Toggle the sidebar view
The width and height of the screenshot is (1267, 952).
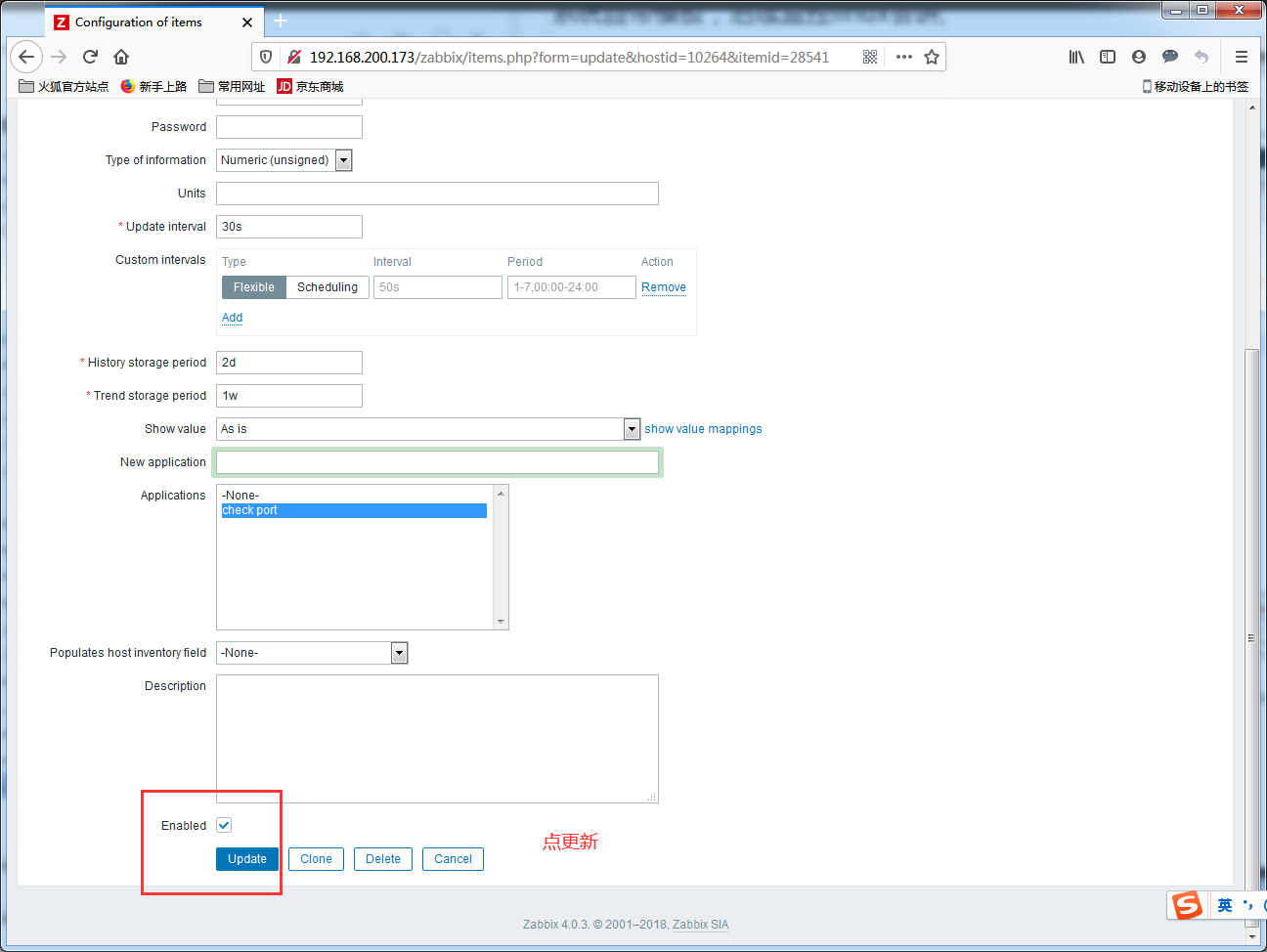coord(1108,57)
